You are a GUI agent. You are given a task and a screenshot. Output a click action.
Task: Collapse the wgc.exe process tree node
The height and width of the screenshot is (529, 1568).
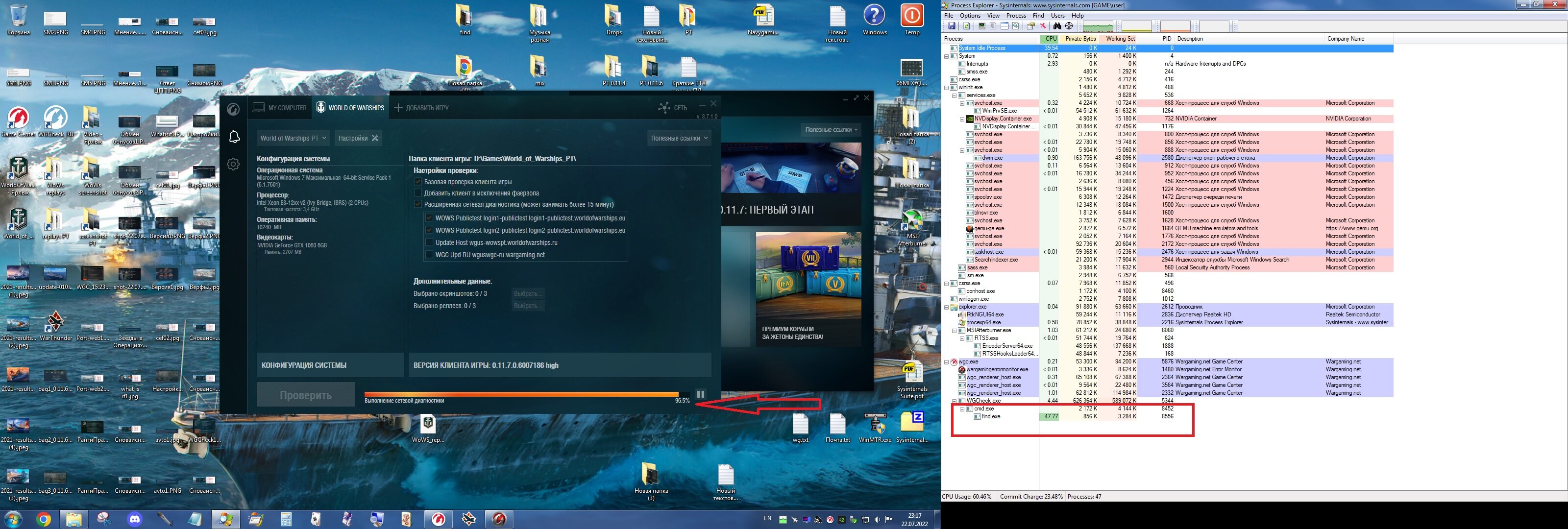pyautogui.click(x=947, y=361)
